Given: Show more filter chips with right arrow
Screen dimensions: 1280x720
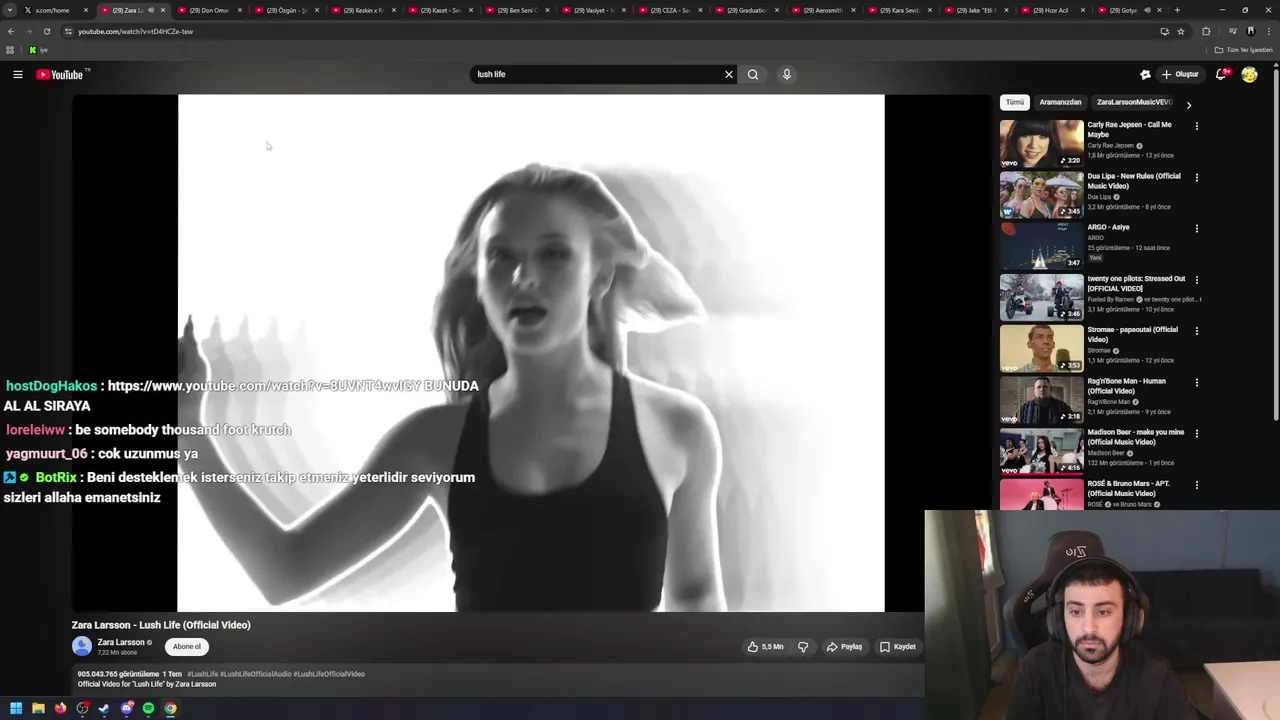Looking at the screenshot, I should point(1188,104).
